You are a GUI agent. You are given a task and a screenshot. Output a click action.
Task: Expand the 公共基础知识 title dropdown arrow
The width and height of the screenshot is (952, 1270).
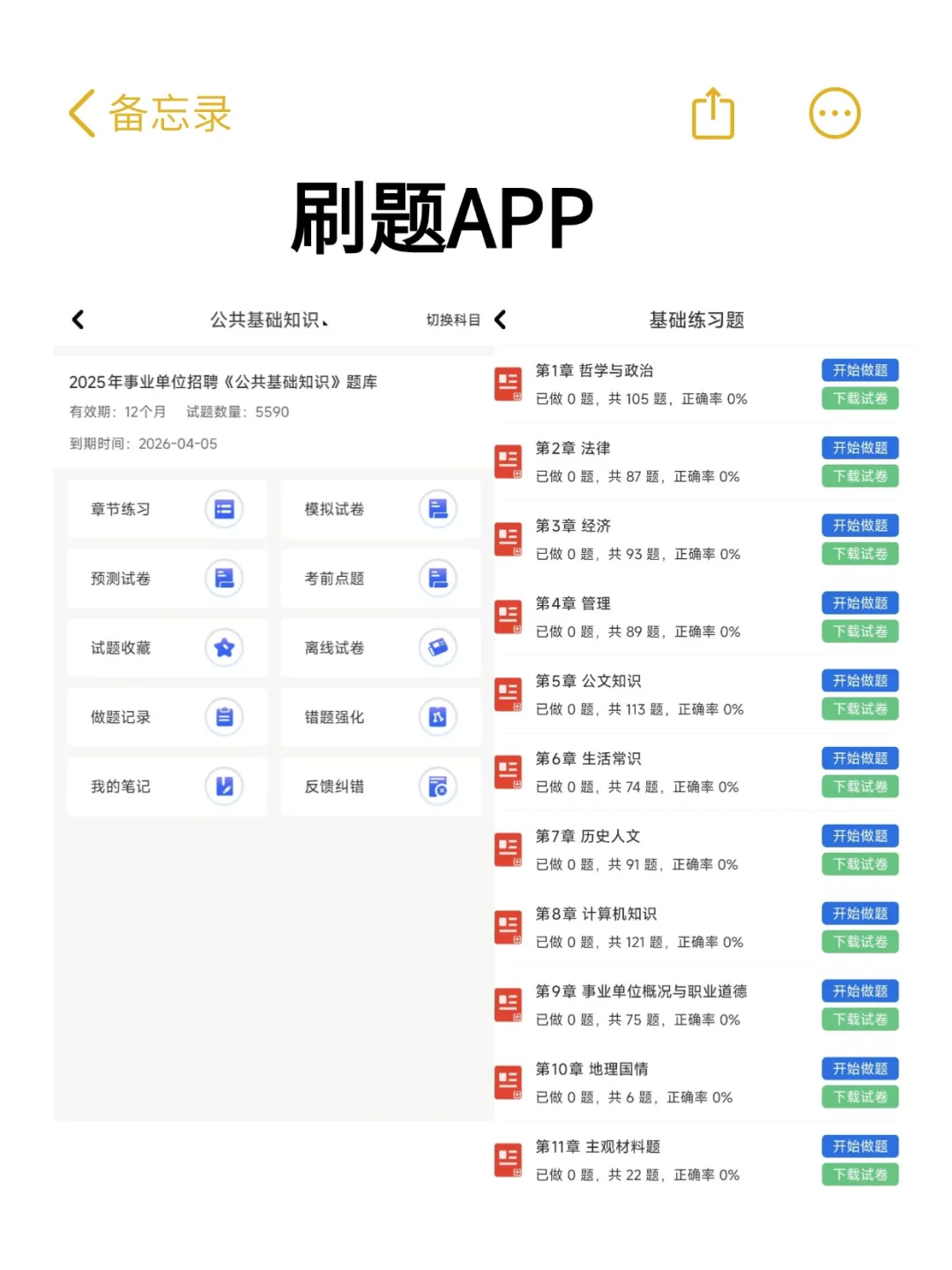327,322
